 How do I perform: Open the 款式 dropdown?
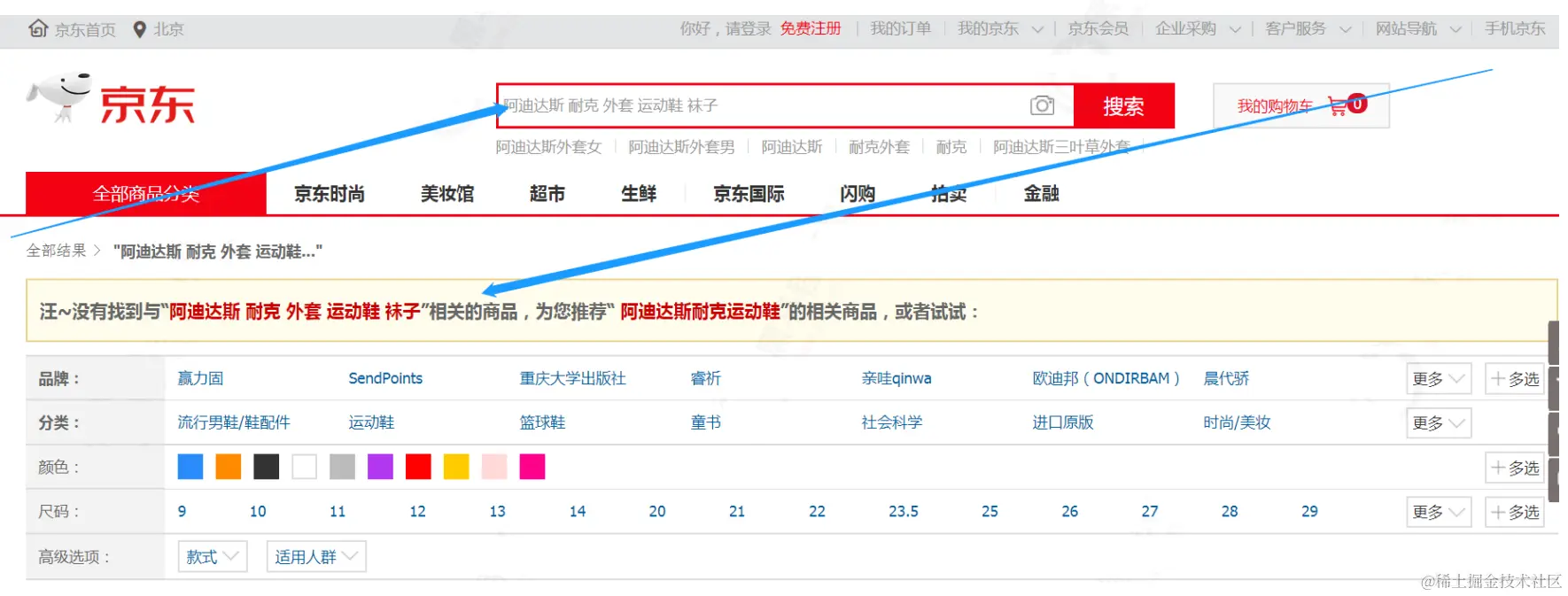pos(213,556)
